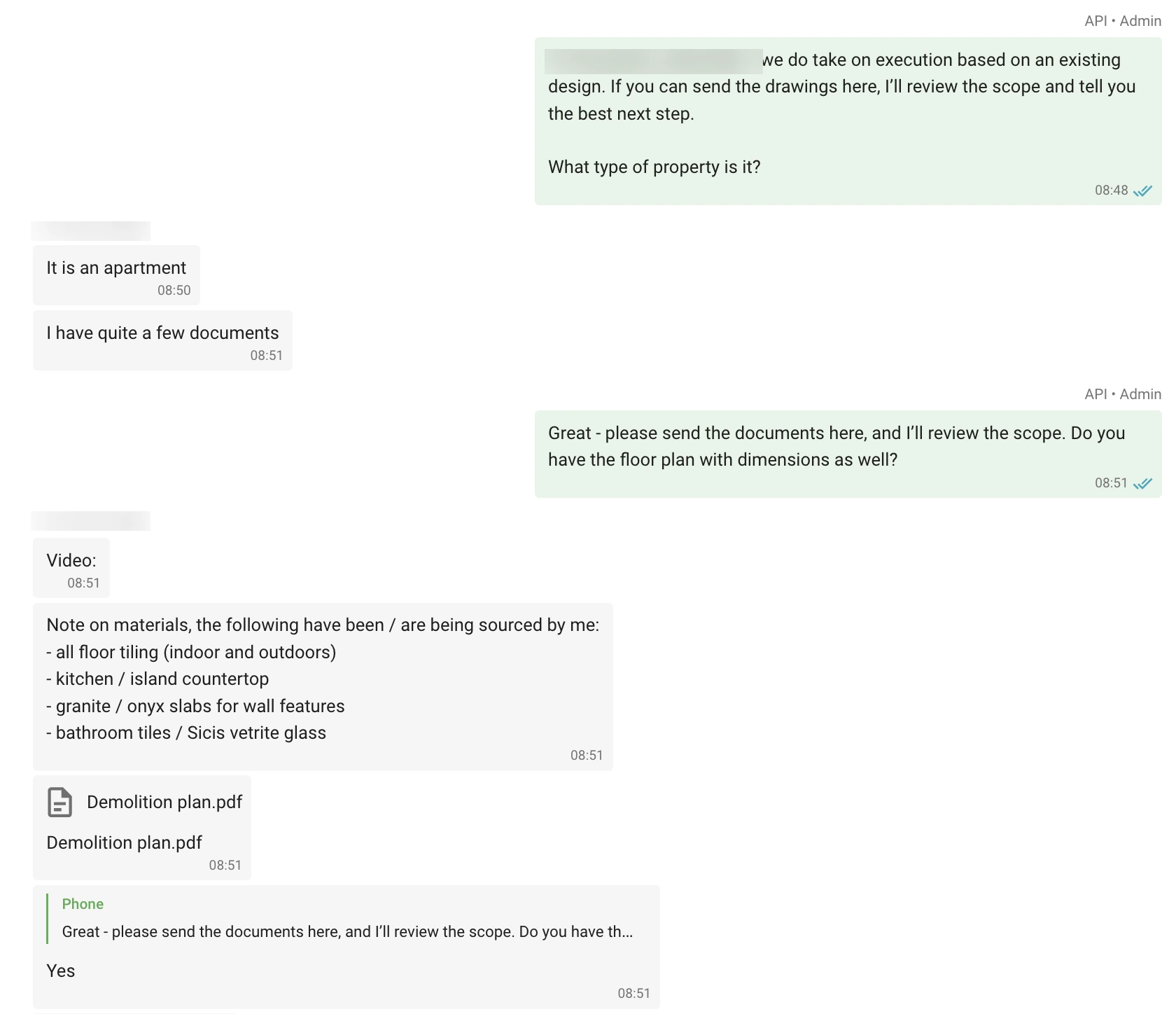Click double-check ticks on 08:51 admin message

coord(1143,484)
